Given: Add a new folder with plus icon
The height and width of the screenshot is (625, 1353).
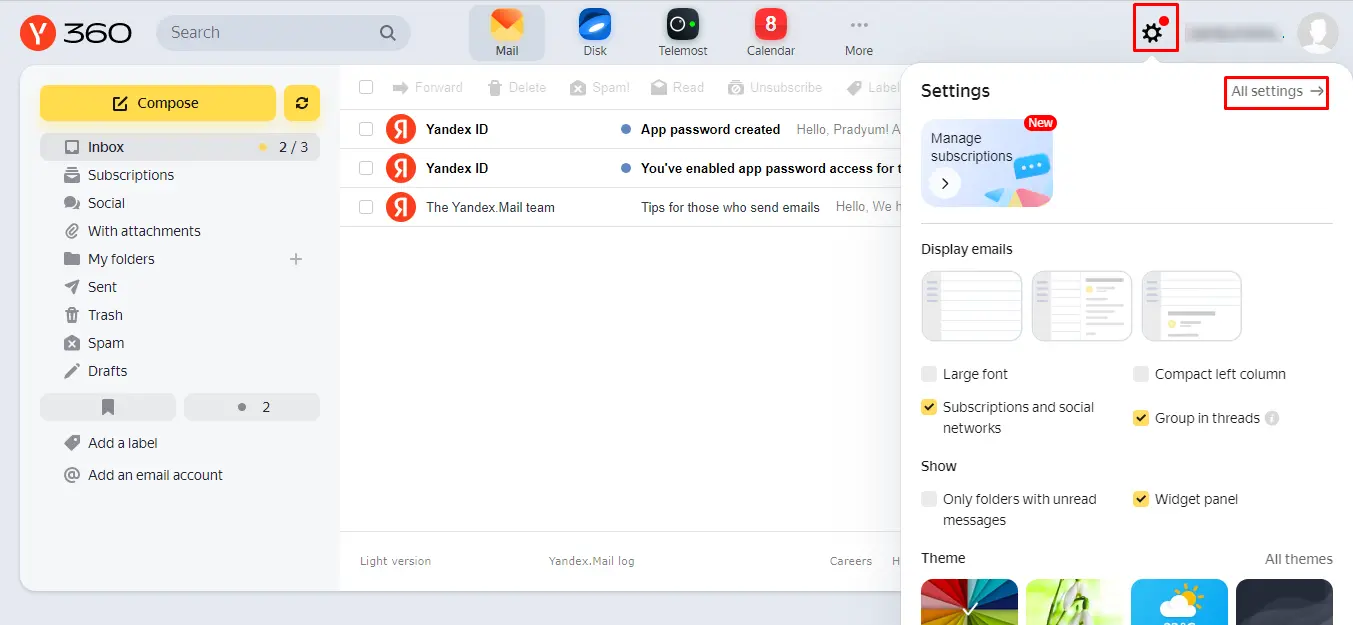Looking at the screenshot, I should 296,259.
